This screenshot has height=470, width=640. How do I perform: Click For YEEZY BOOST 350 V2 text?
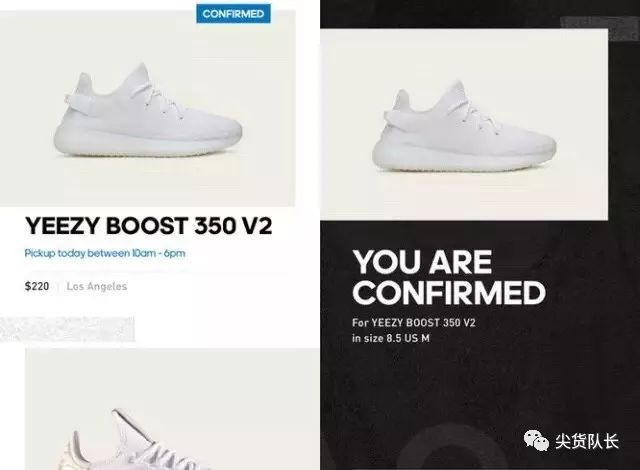(x=413, y=323)
